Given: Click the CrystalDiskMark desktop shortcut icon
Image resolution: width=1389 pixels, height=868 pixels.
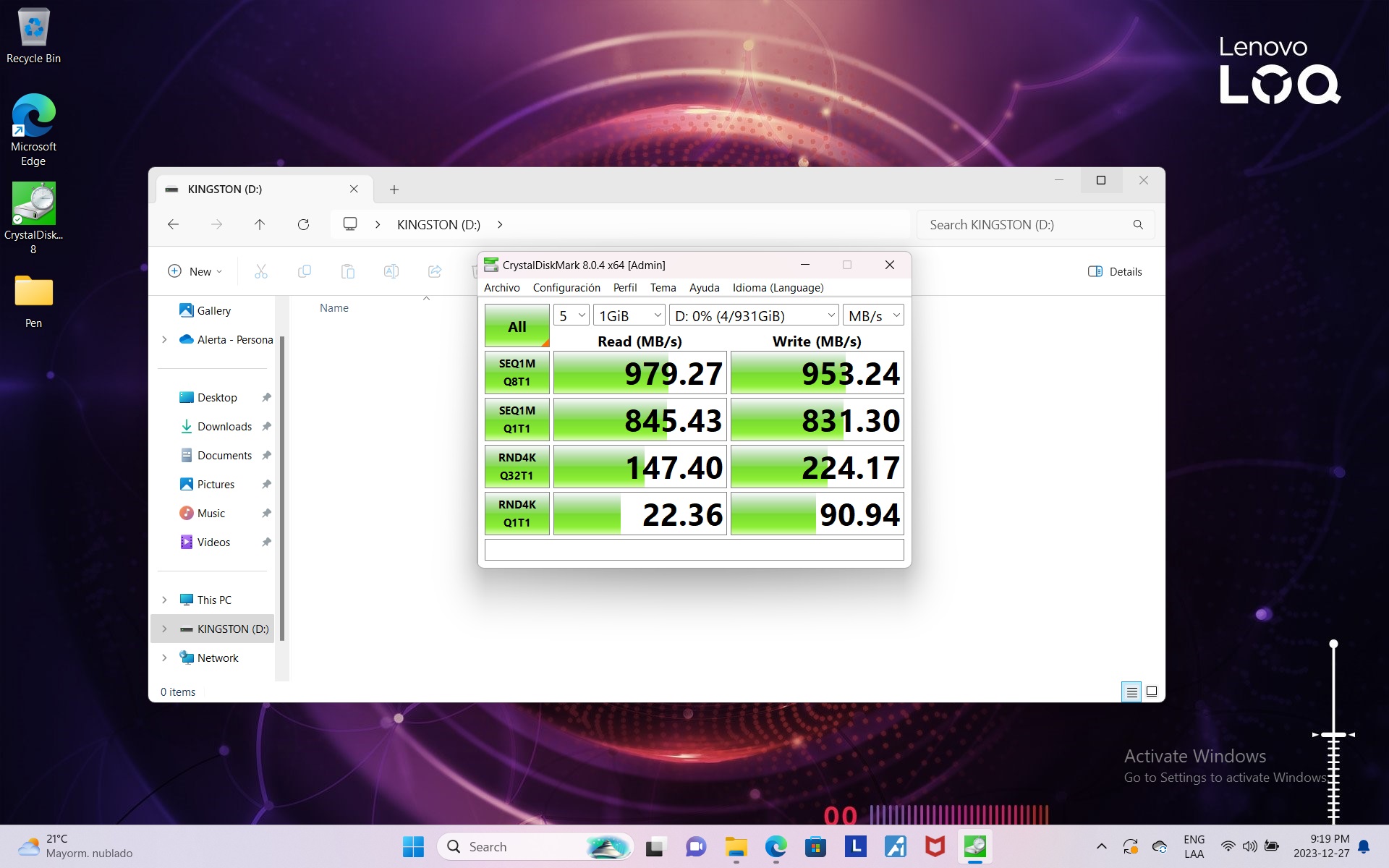Looking at the screenshot, I should click(33, 204).
